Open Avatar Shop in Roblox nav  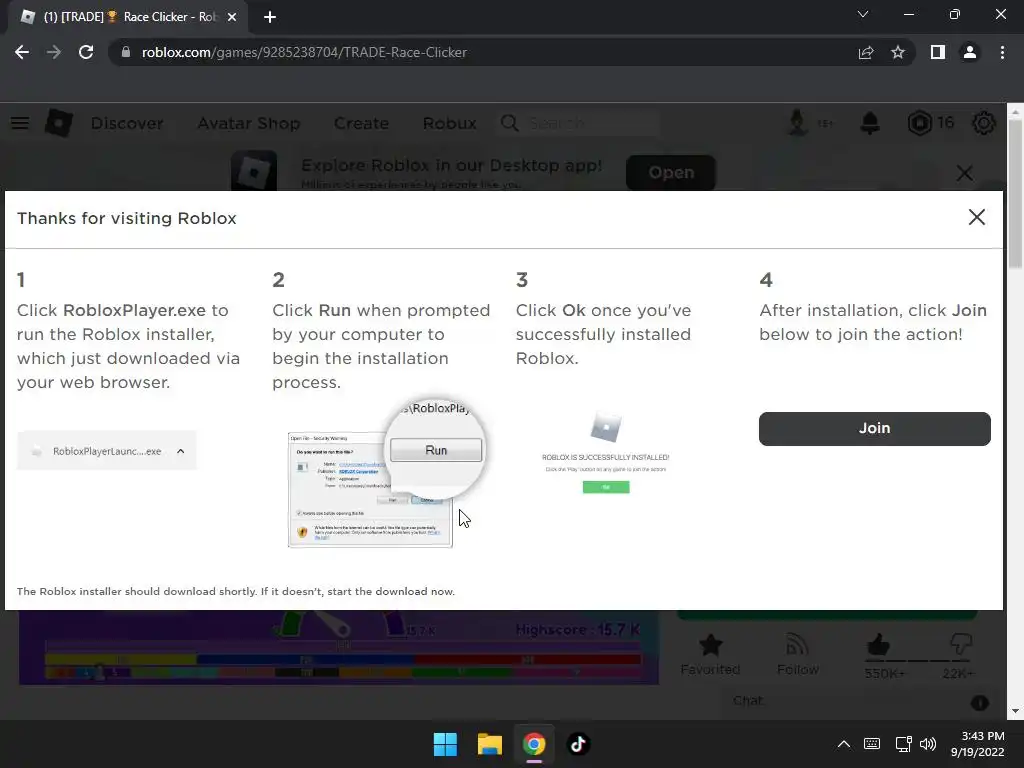click(x=249, y=123)
